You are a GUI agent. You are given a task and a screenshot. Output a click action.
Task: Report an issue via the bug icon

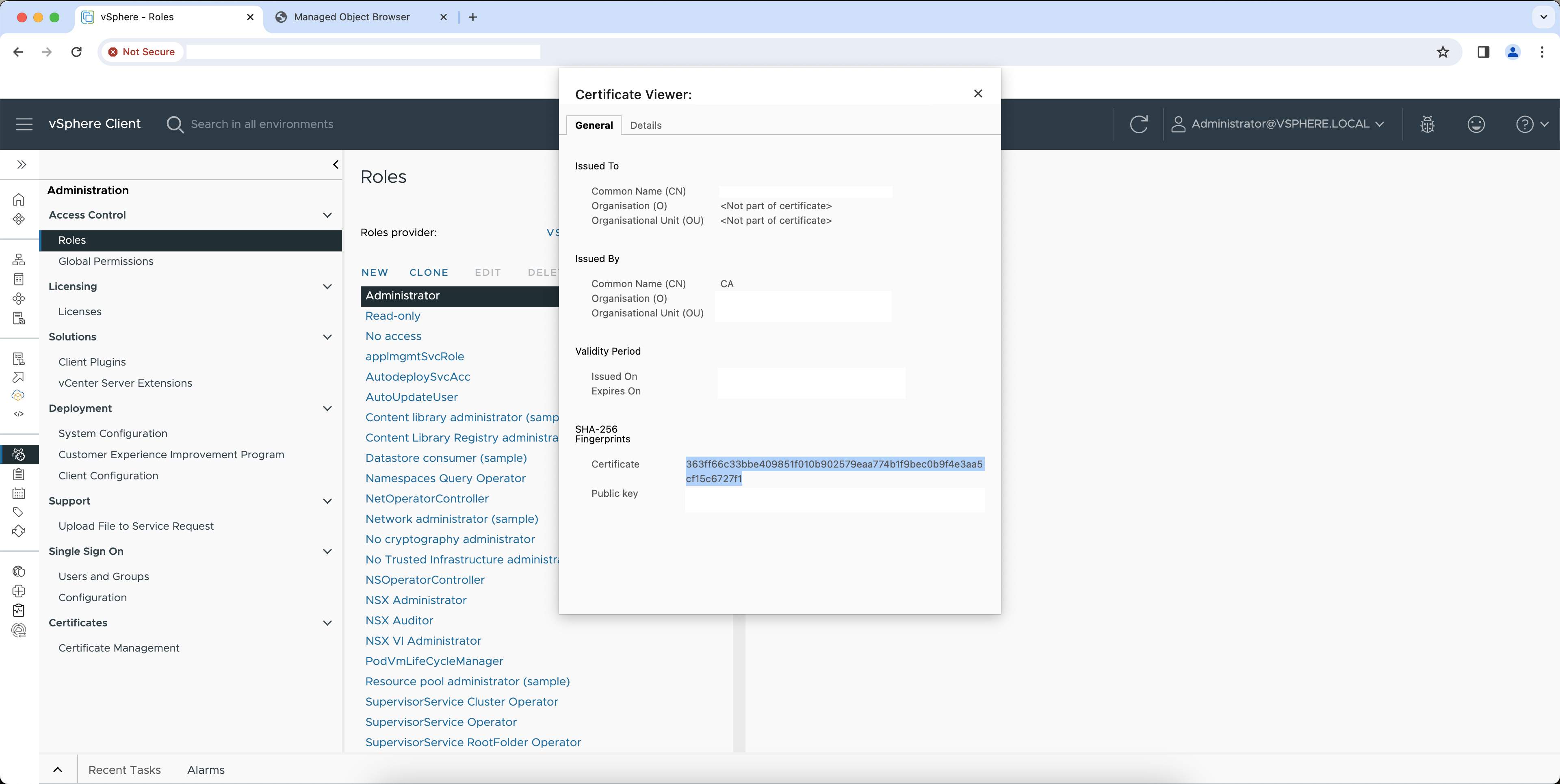coord(1428,124)
